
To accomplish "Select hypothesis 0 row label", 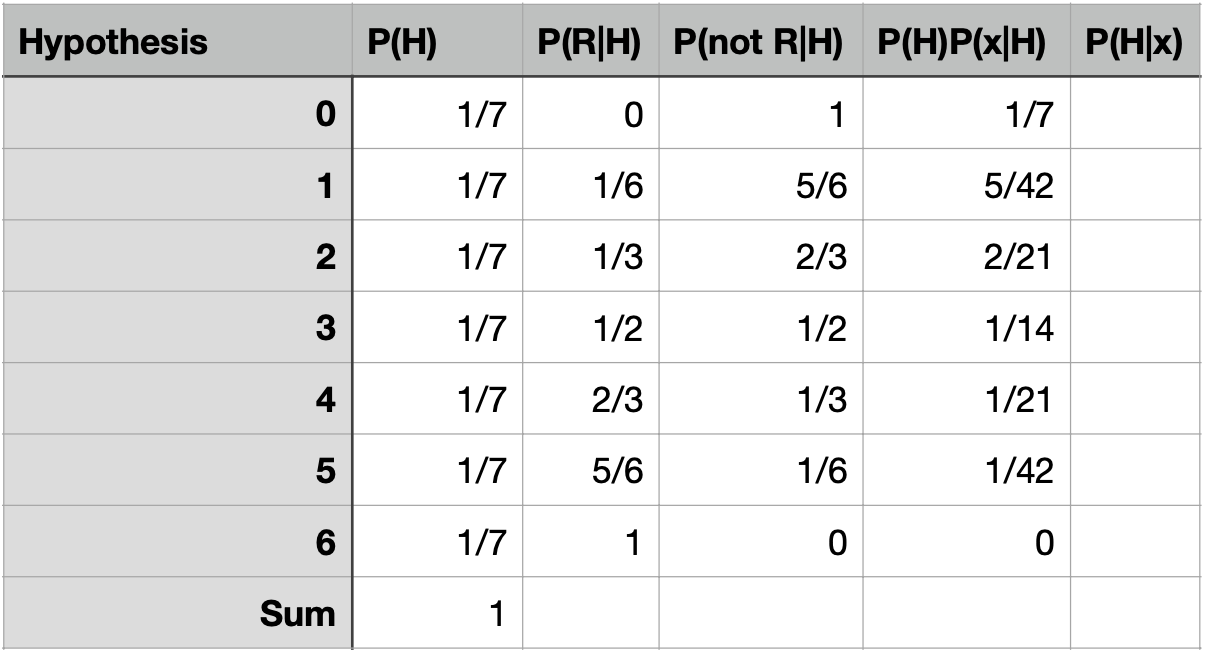I will (x=176, y=114).
